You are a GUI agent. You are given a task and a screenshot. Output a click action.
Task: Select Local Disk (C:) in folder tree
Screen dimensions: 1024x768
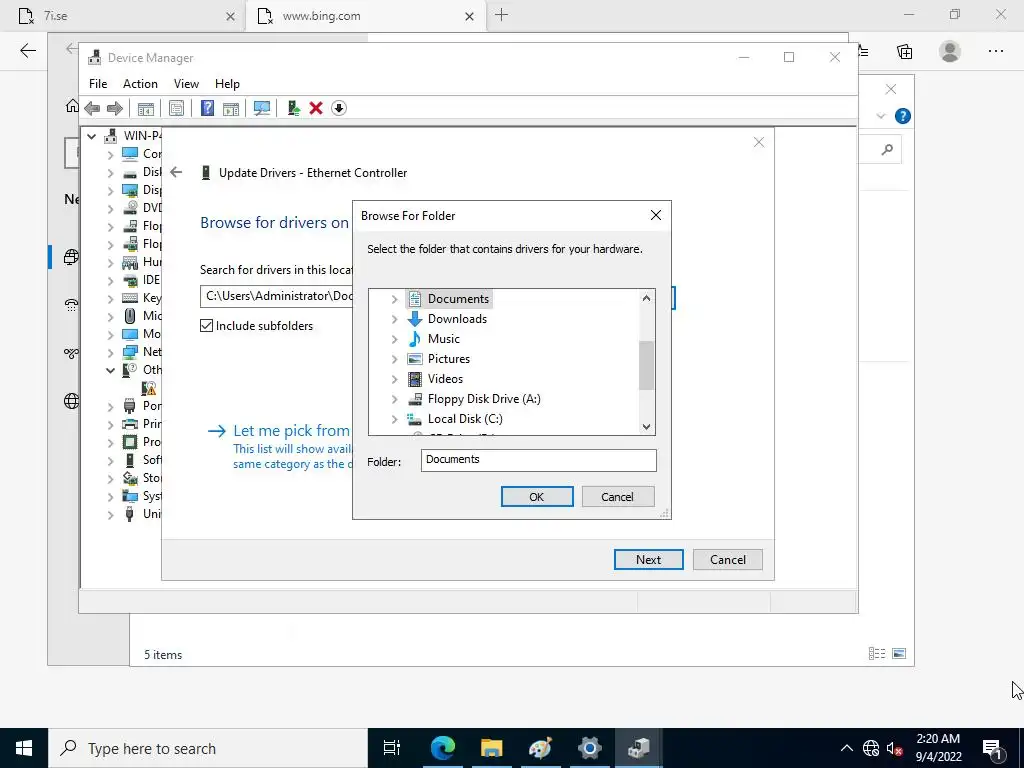click(465, 419)
